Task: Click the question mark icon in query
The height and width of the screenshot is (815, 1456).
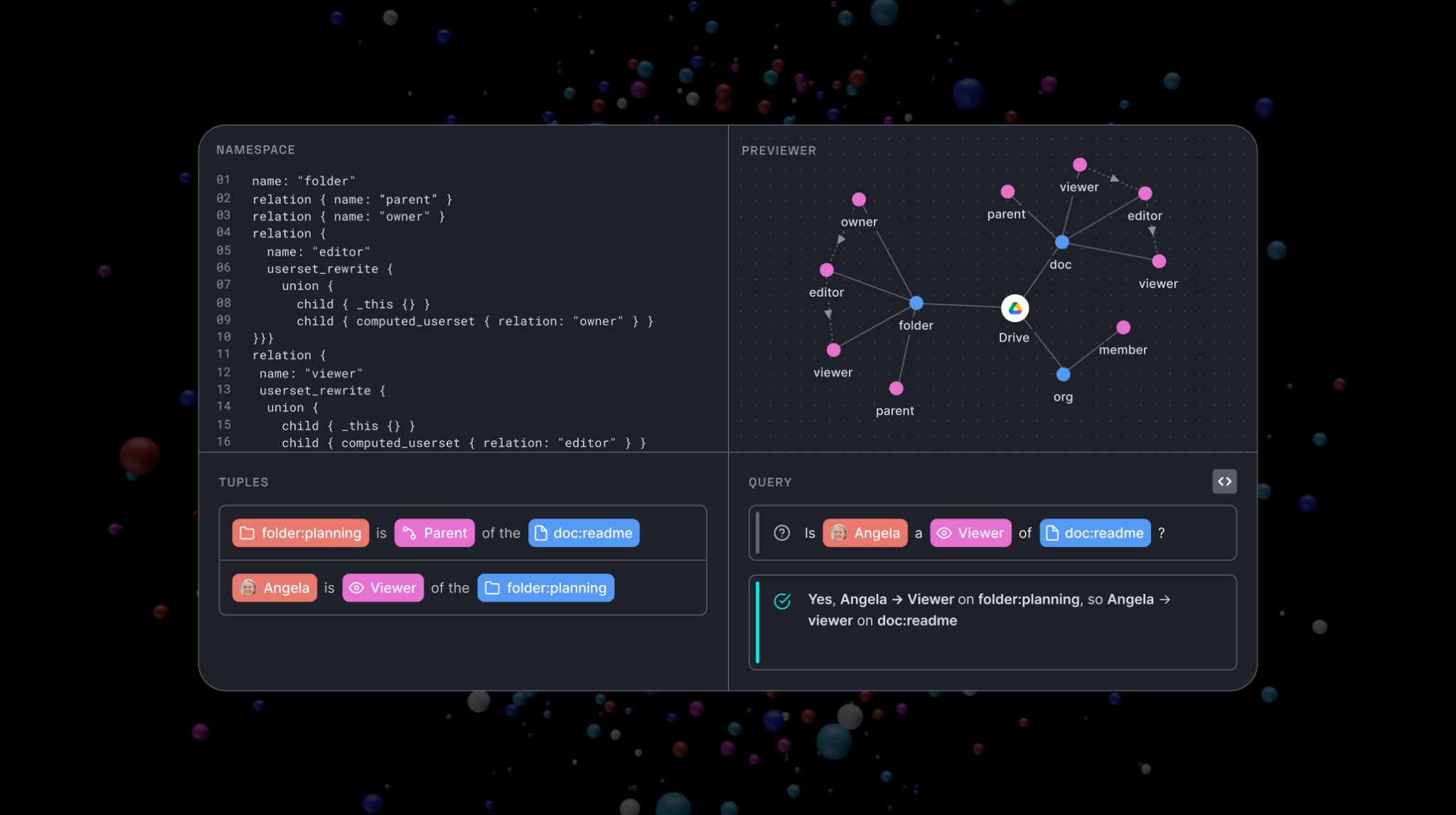Action: pyautogui.click(x=782, y=533)
